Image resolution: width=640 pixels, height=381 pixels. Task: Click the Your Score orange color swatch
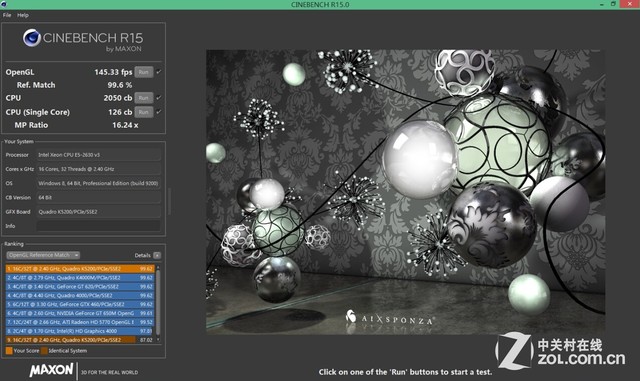9,350
